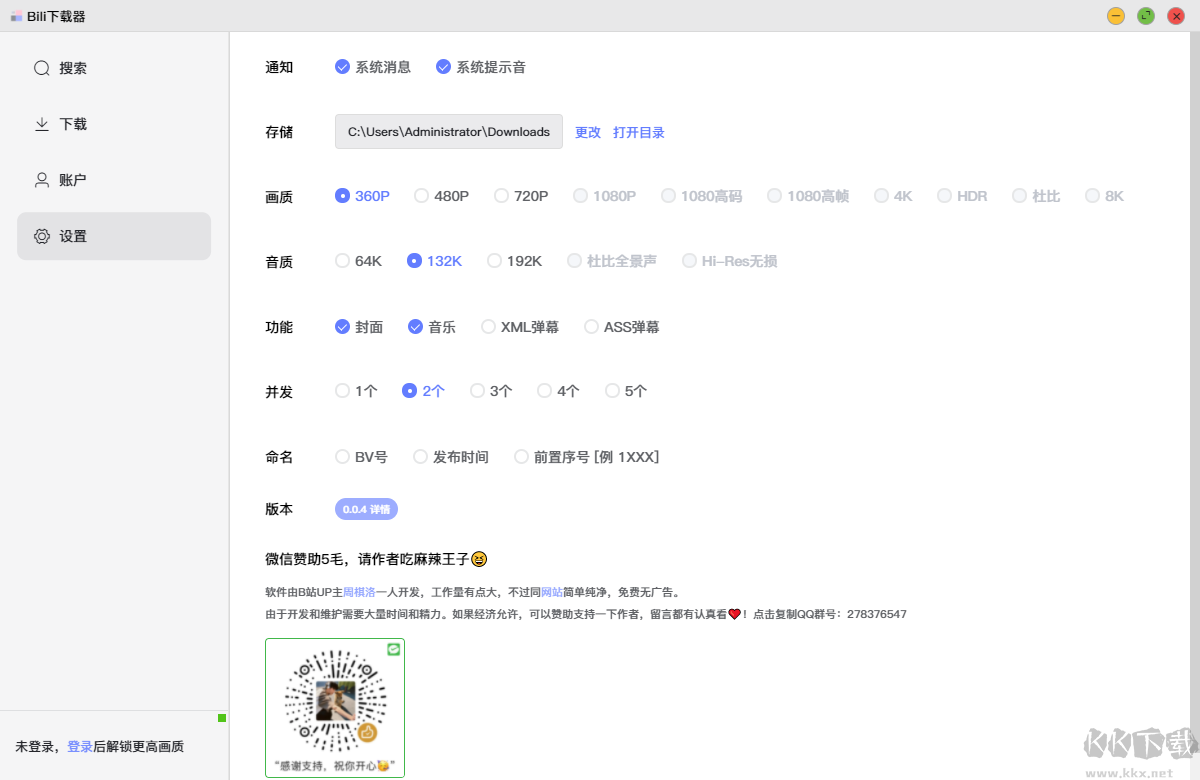Click the settings gear icon in sidebar
The width and height of the screenshot is (1200, 780).
[x=42, y=237]
